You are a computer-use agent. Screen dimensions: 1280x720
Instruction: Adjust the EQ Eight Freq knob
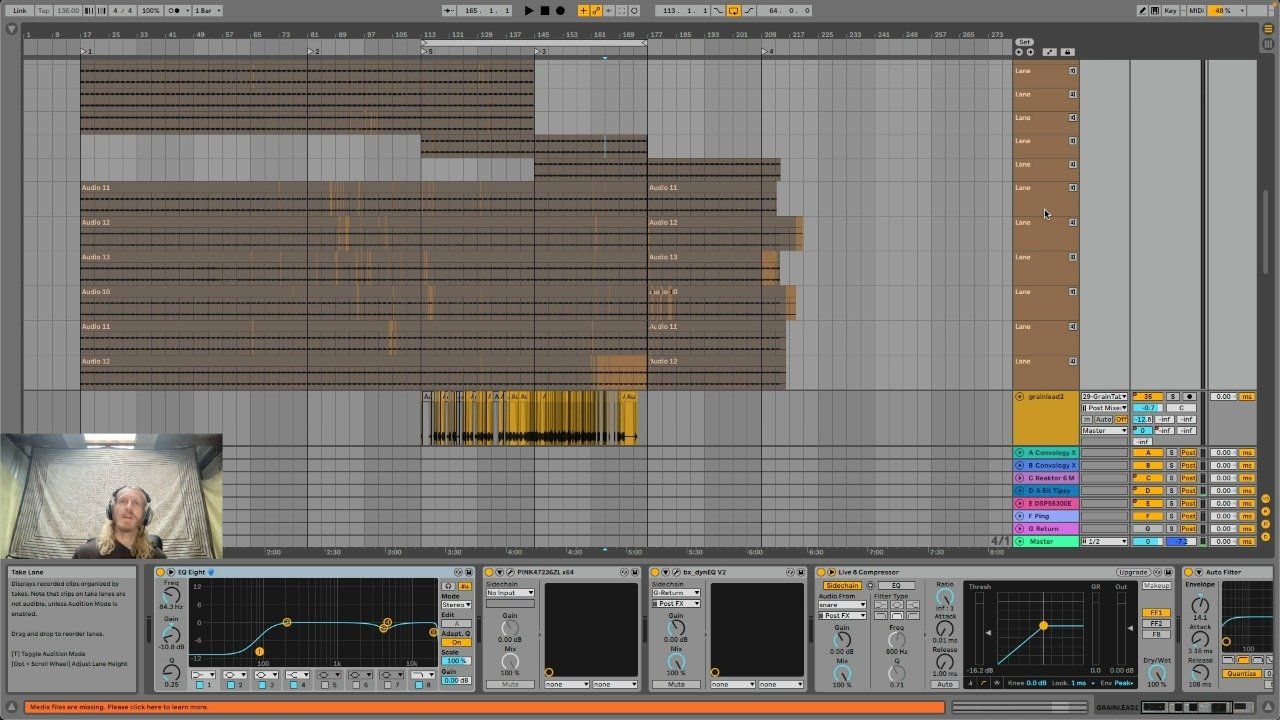point(171,595)
